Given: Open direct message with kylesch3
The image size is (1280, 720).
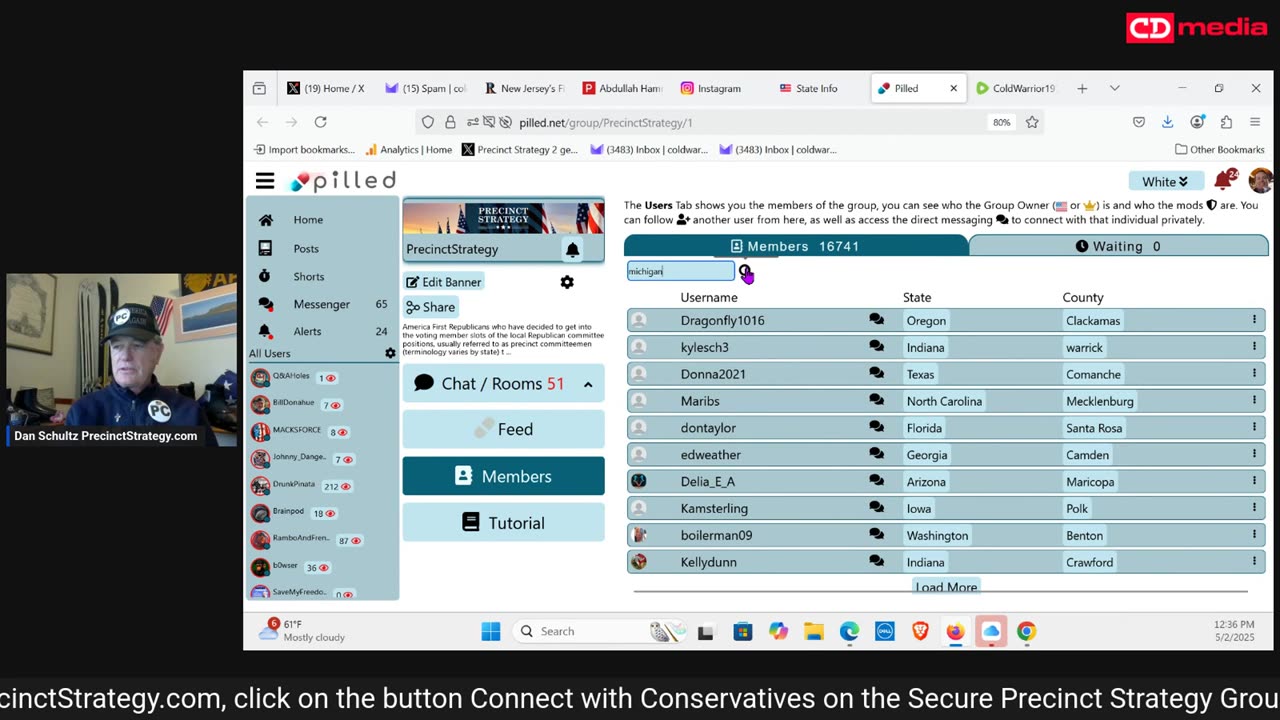Looking at the screenshot, I should click(x=876, y=347).
